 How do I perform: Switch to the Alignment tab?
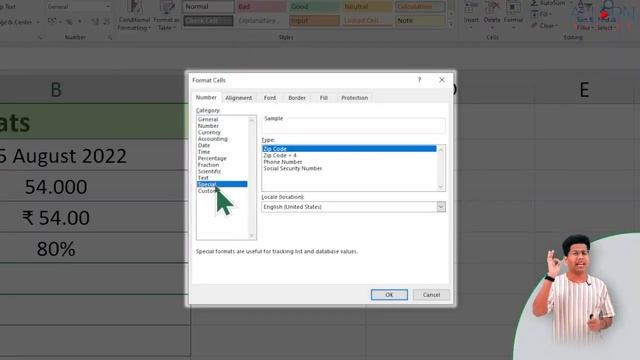pos(239,98)
